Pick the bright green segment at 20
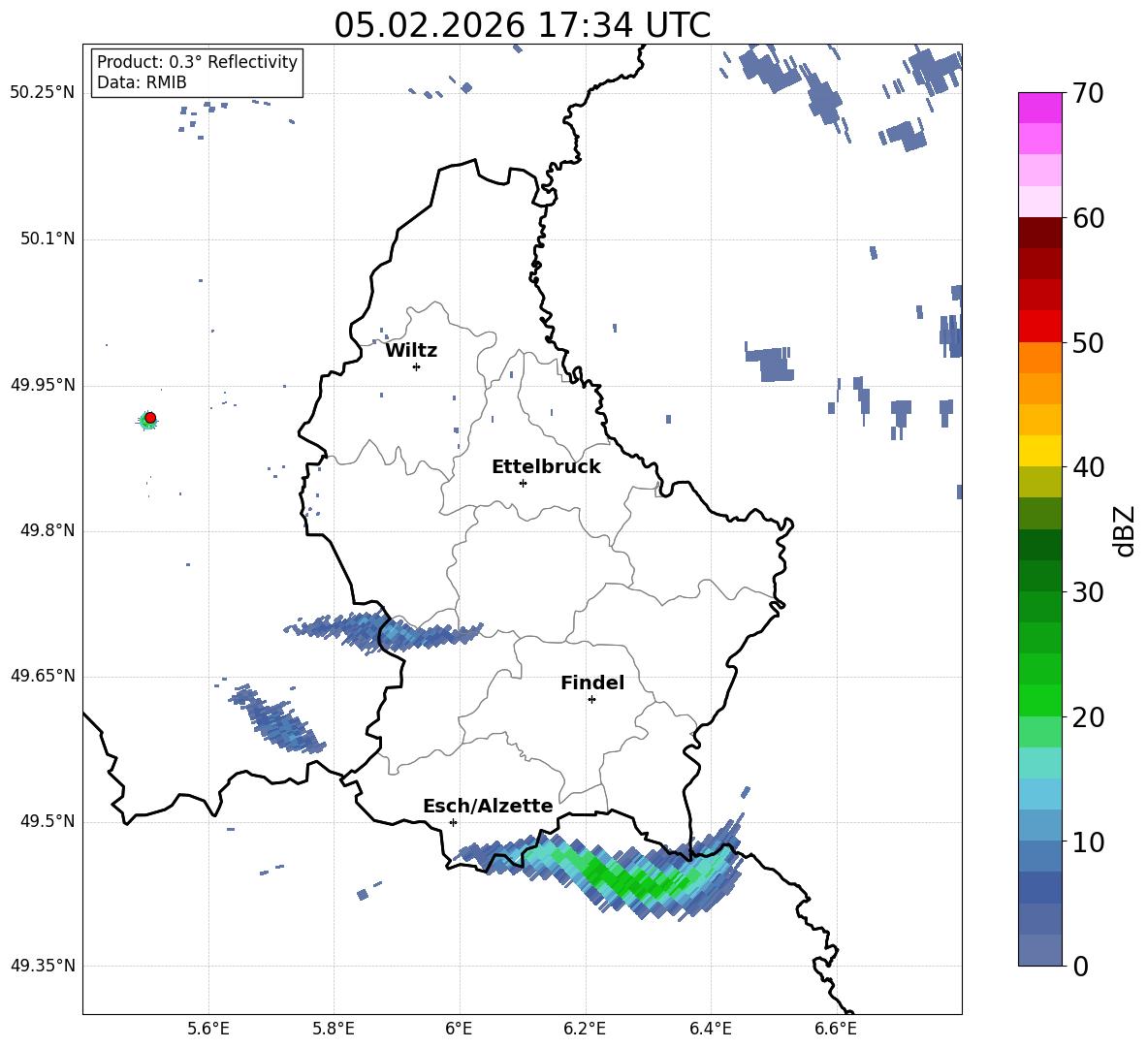The height and width of the screenshot is (1048, 1148). (1039, 701)
